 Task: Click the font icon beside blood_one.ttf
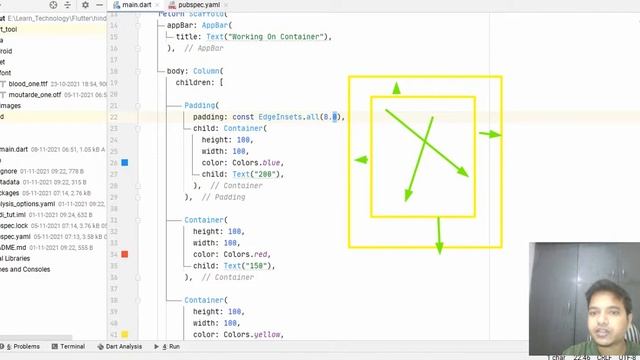(x=3, y=84)
